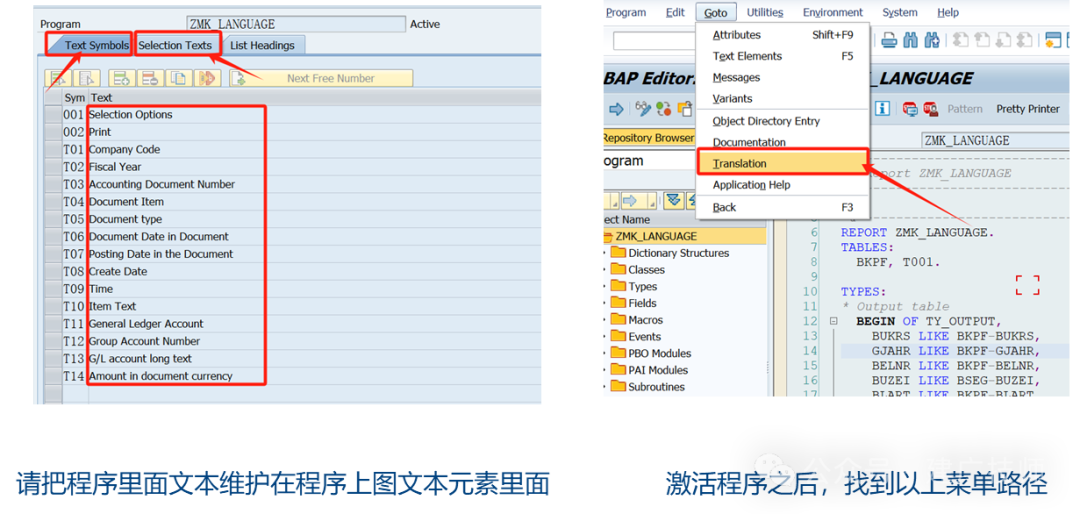
Task: Switch to the Selection Texts tab
Action: point(175,45)
